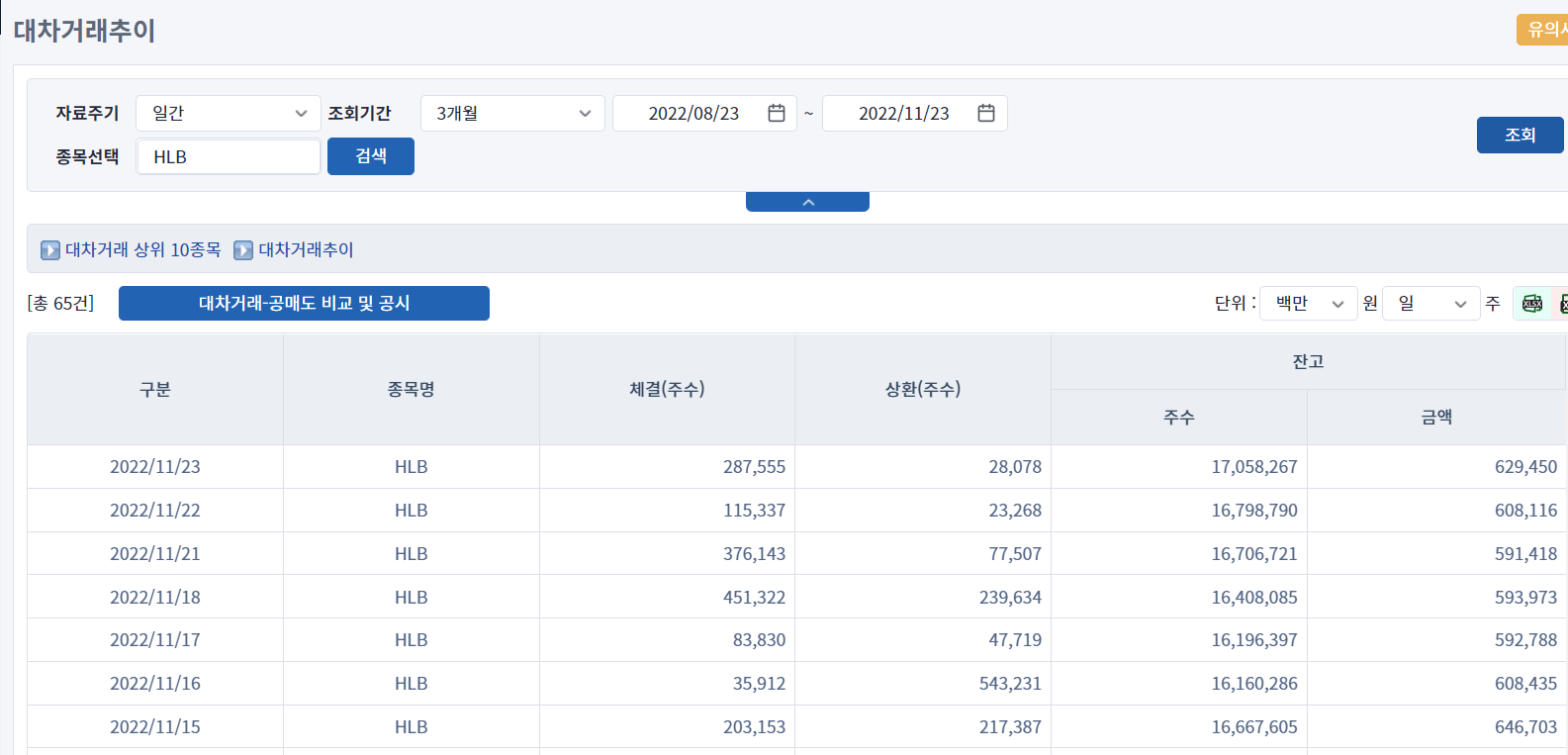Image resolution: width=1568 pixels, height=755 pixels.
Task: Open the end date calendar picker icon
Action: (x=986, y=113)
